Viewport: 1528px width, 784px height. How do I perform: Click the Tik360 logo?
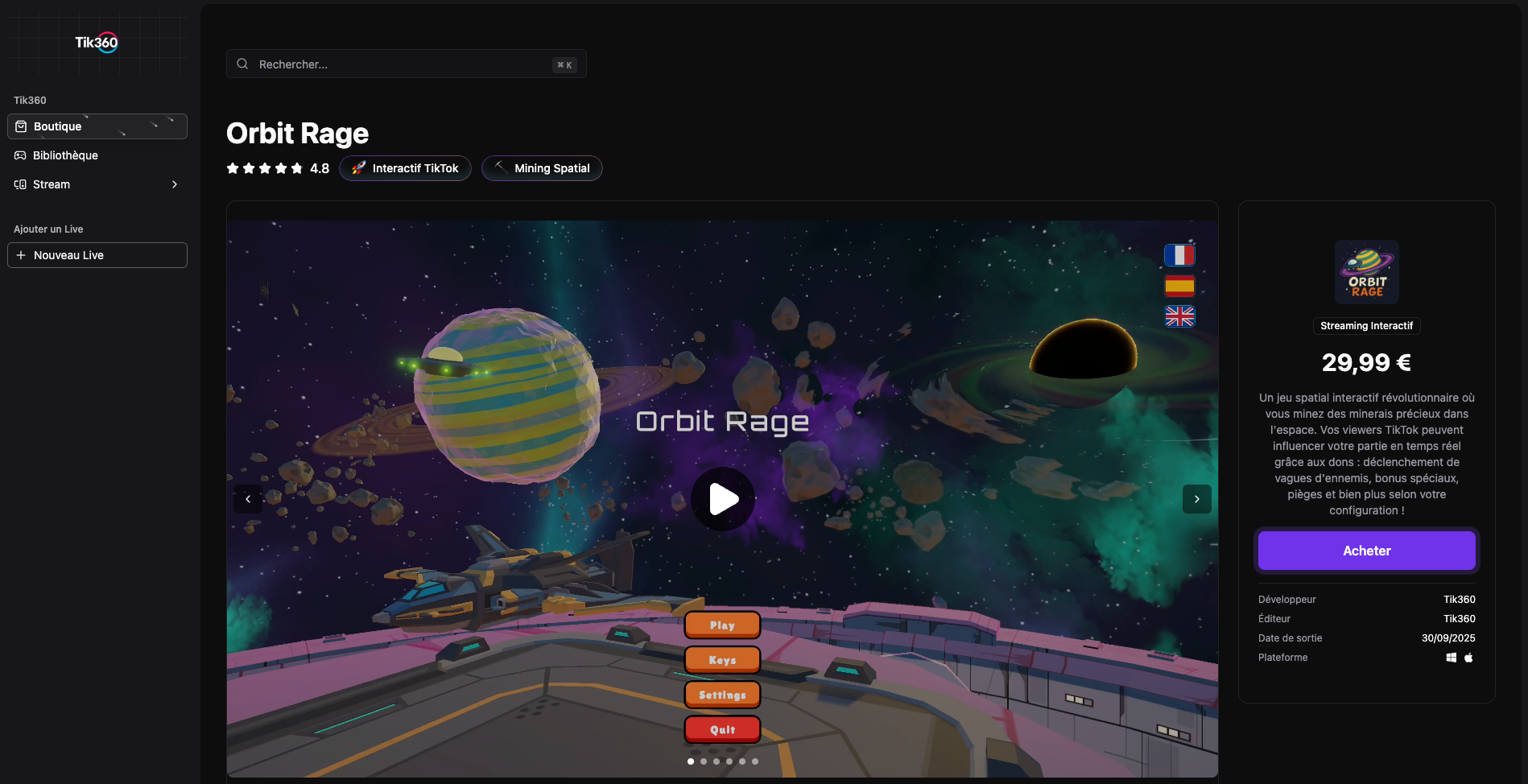97,43
